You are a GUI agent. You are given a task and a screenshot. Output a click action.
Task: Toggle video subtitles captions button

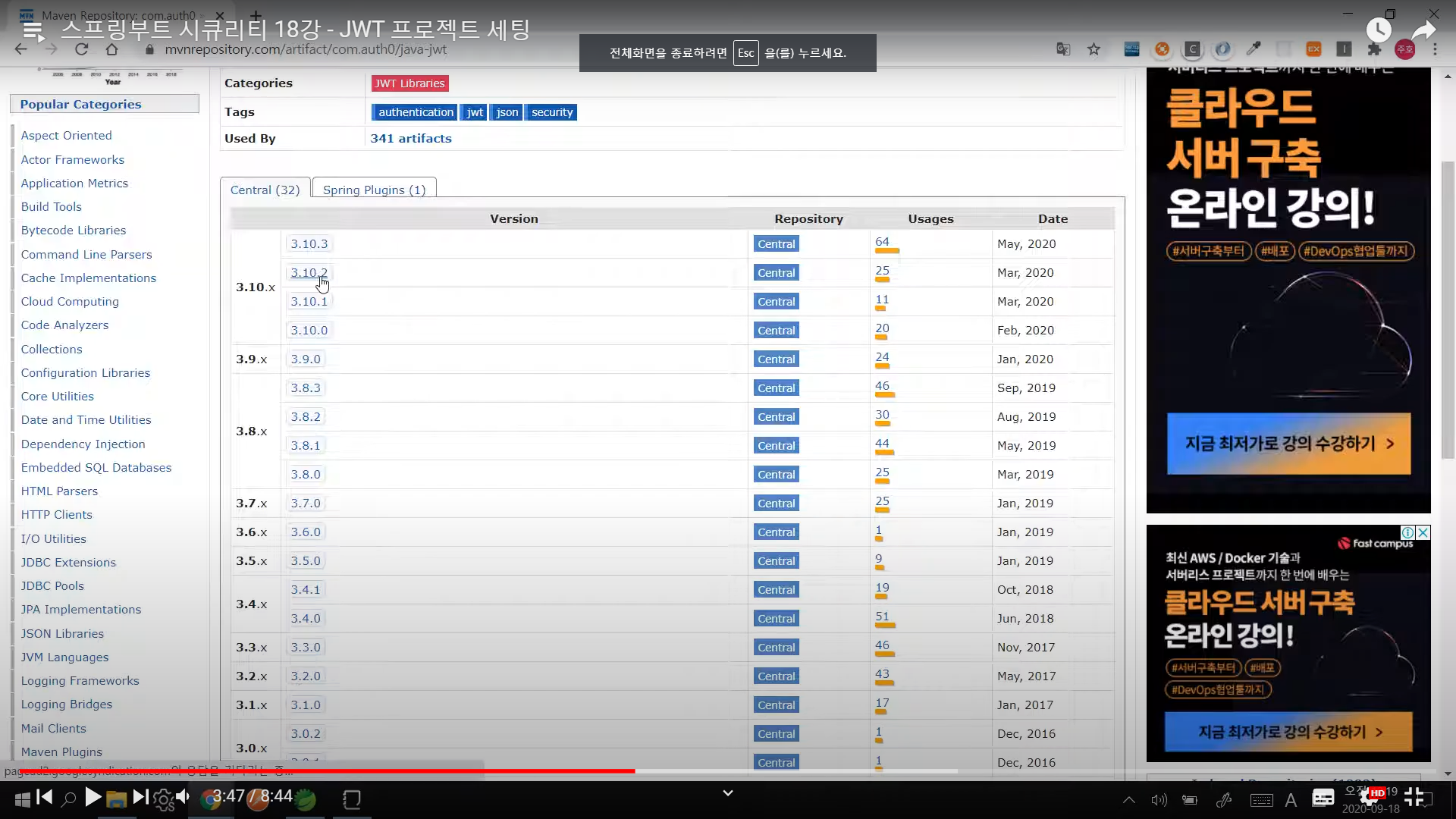pos(1323,797)
